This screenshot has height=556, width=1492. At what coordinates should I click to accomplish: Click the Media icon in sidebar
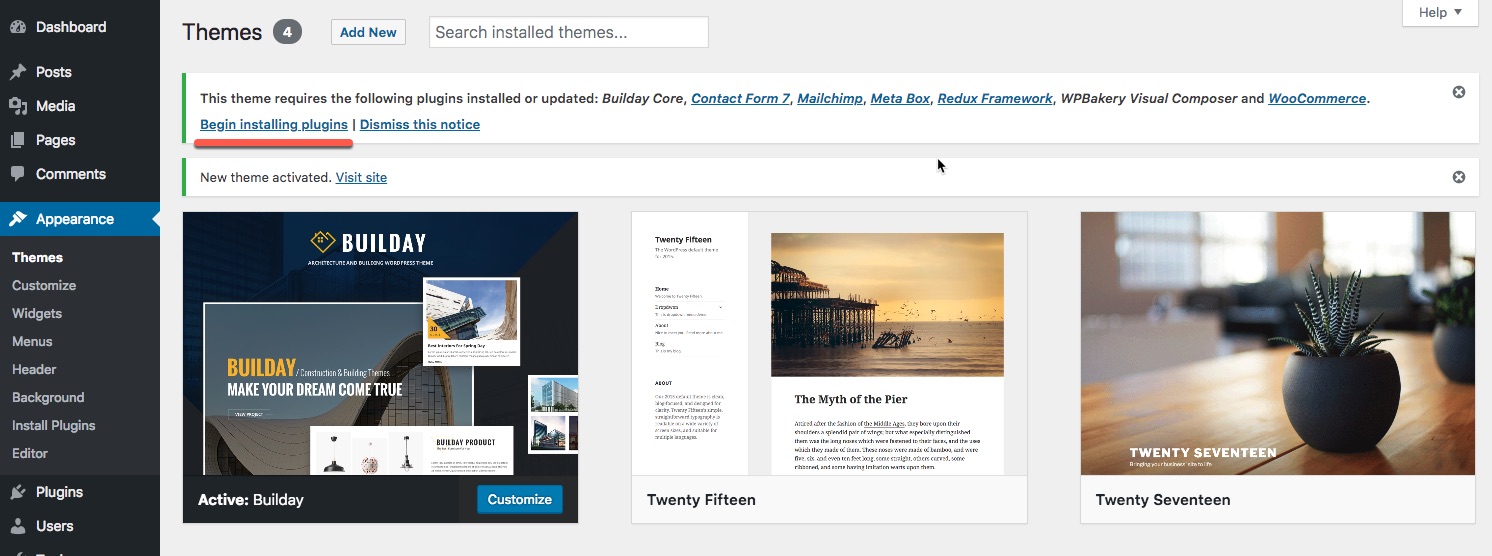point(18,106)
